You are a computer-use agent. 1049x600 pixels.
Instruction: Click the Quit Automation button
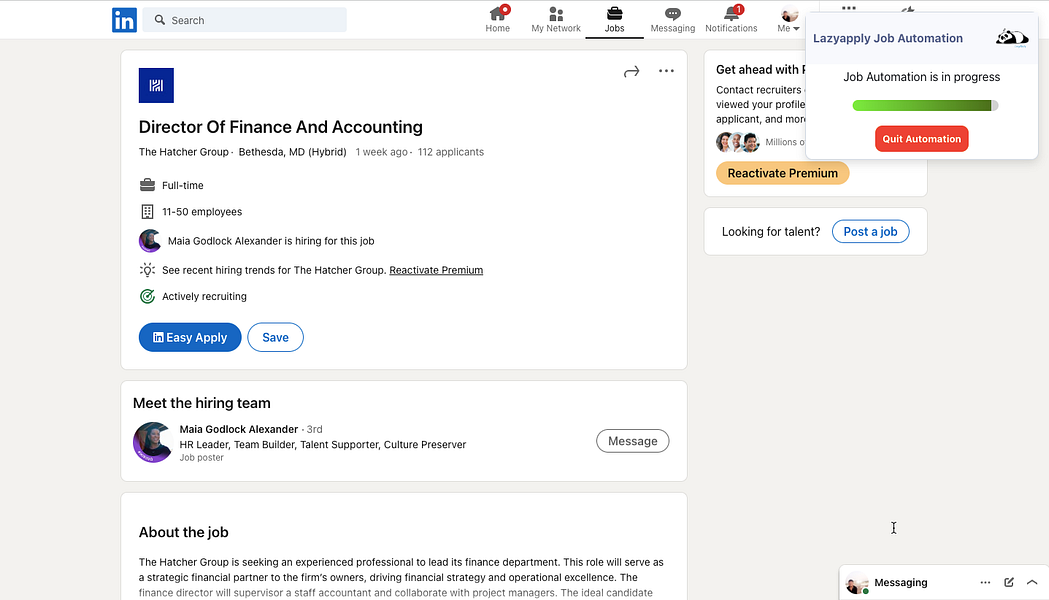(x=921, y=139)
